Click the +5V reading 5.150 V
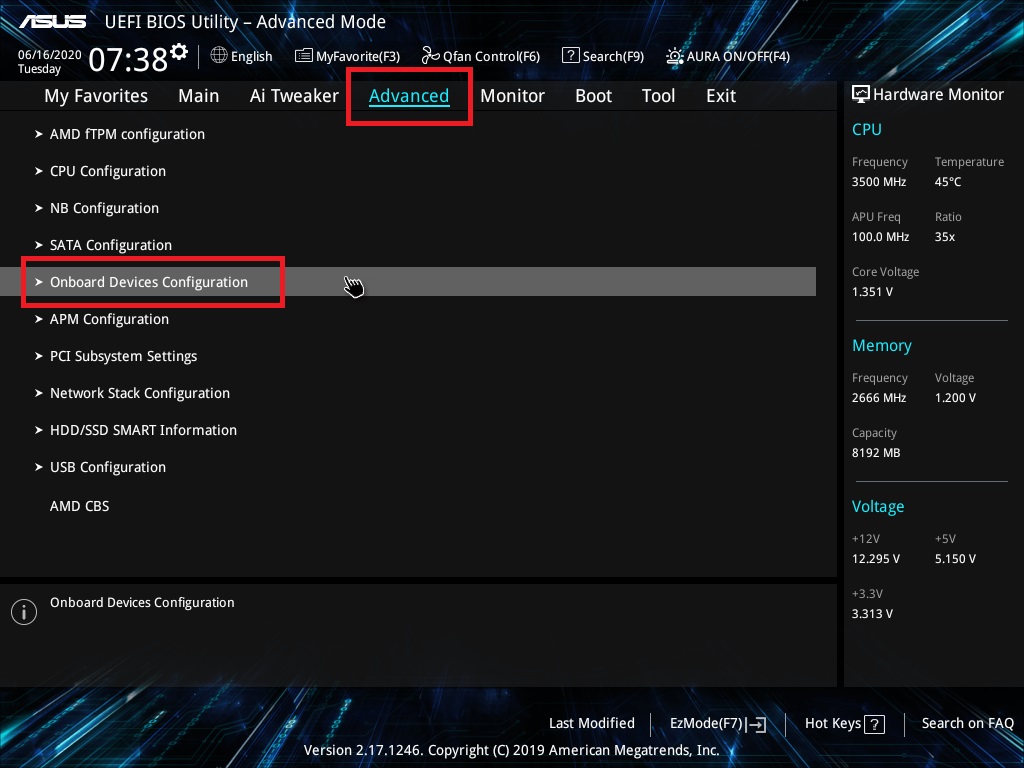1024x768 pixels. [955, 559]
